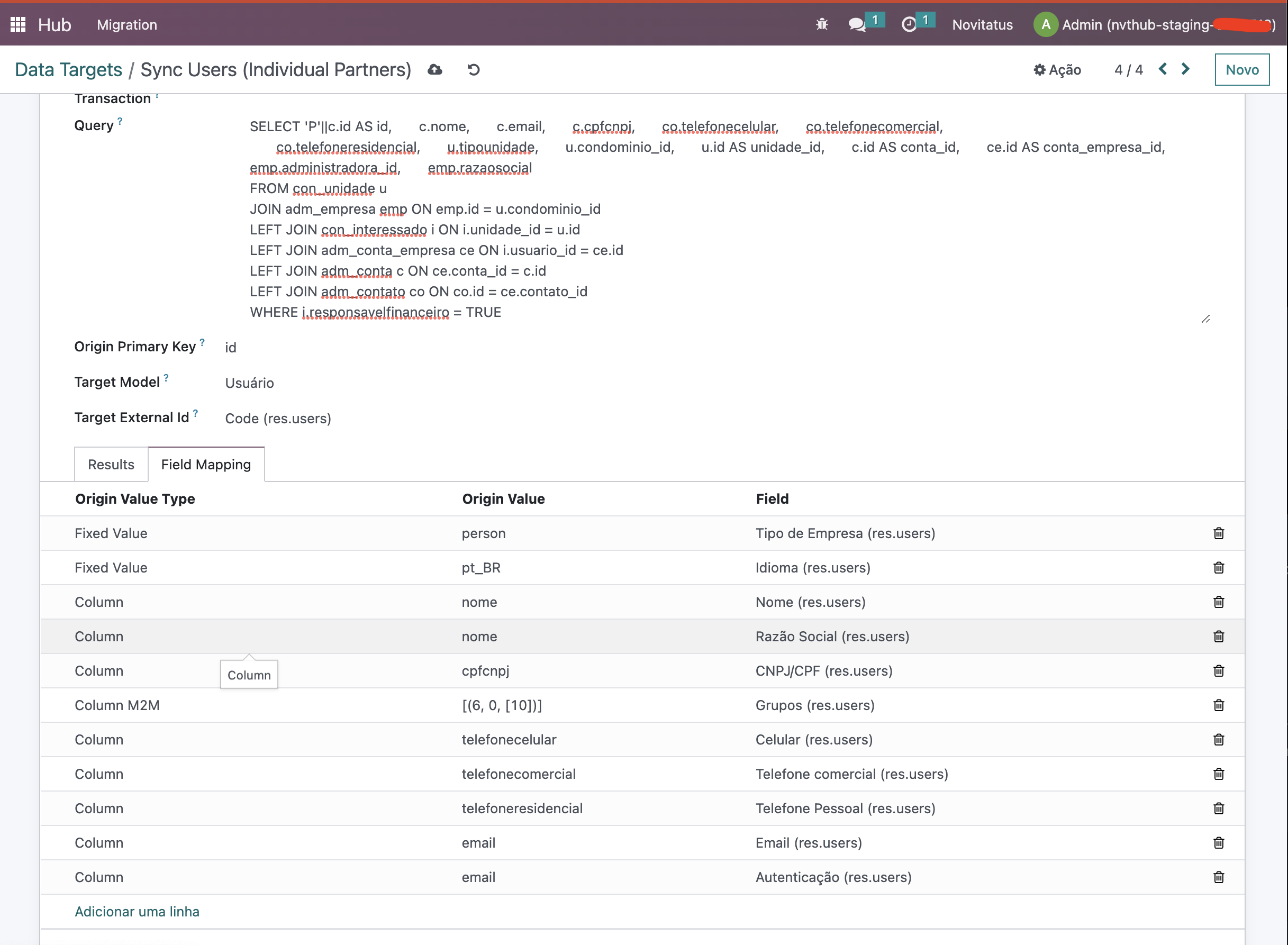Delete the Idioma mapping row
Image resolution: width=1288 pixels, height=945 pixels.
(x=1219, y=567)
